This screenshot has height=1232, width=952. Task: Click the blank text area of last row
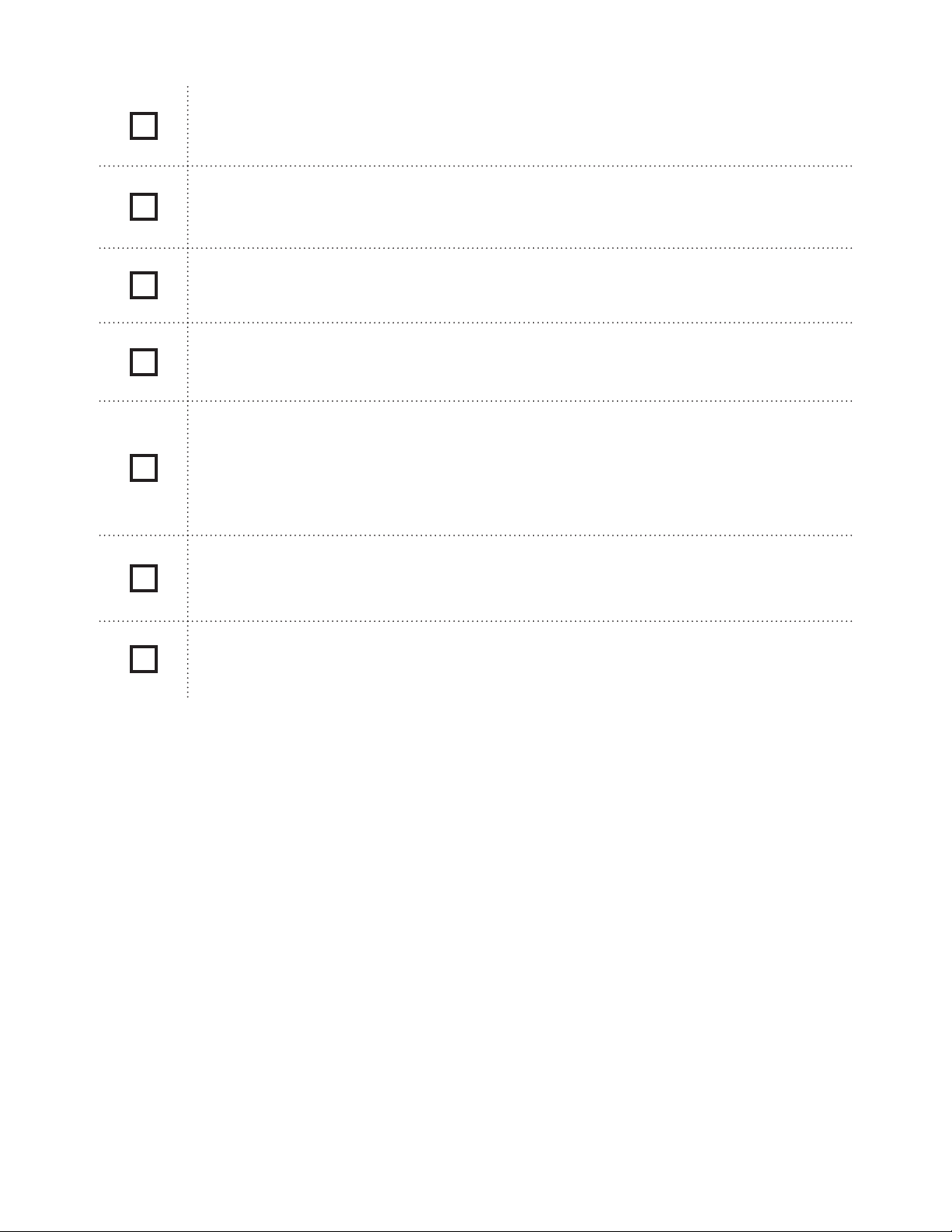click(521, 659)
